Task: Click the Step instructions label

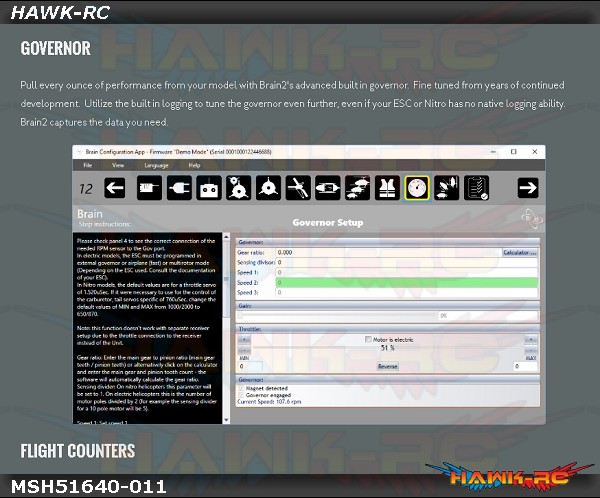Action: (104, 224)
